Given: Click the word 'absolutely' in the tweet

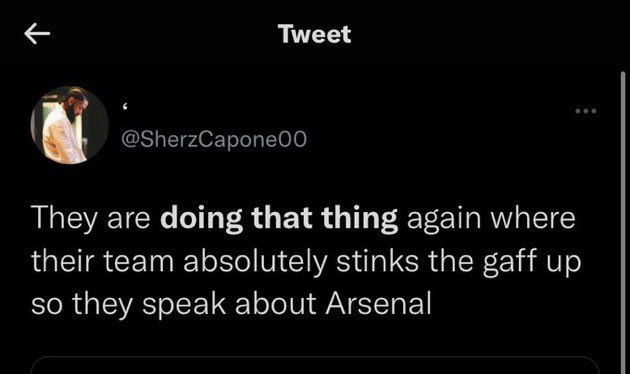Looking at the screenshot, I should [256, 262].
